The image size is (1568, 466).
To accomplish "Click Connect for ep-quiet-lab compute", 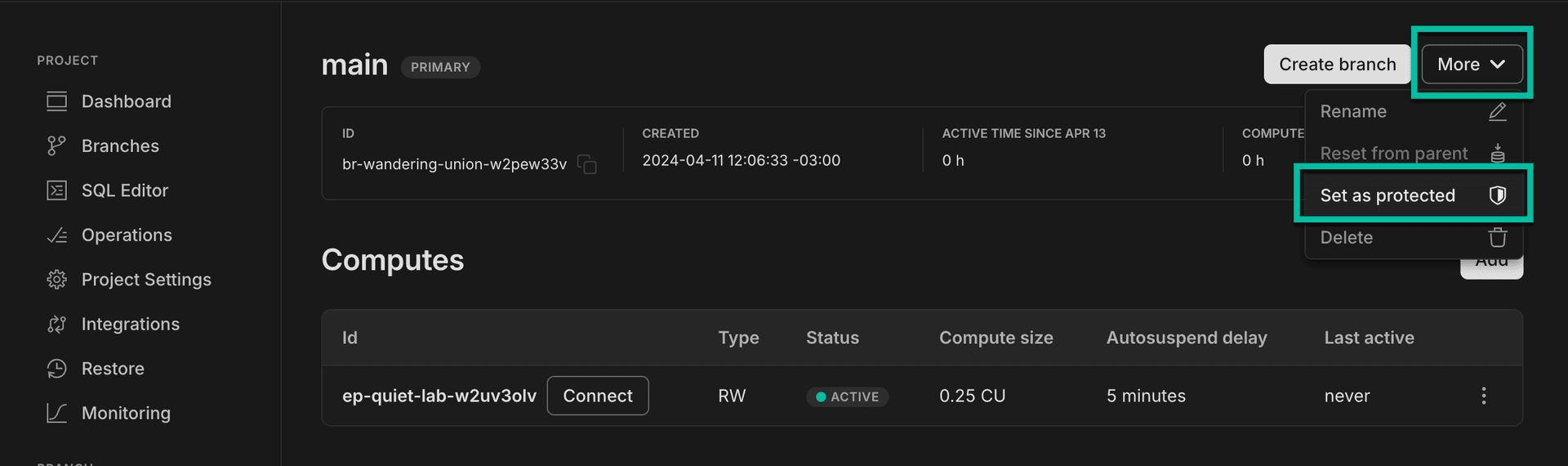I will [x=597, y=396].
